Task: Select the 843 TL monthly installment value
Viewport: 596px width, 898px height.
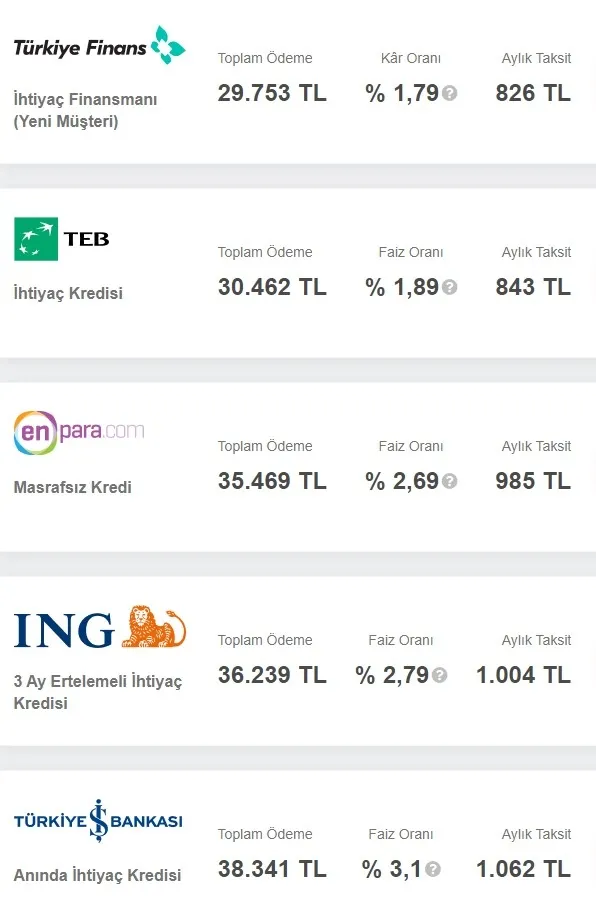Action: click(x=533, y=286)
